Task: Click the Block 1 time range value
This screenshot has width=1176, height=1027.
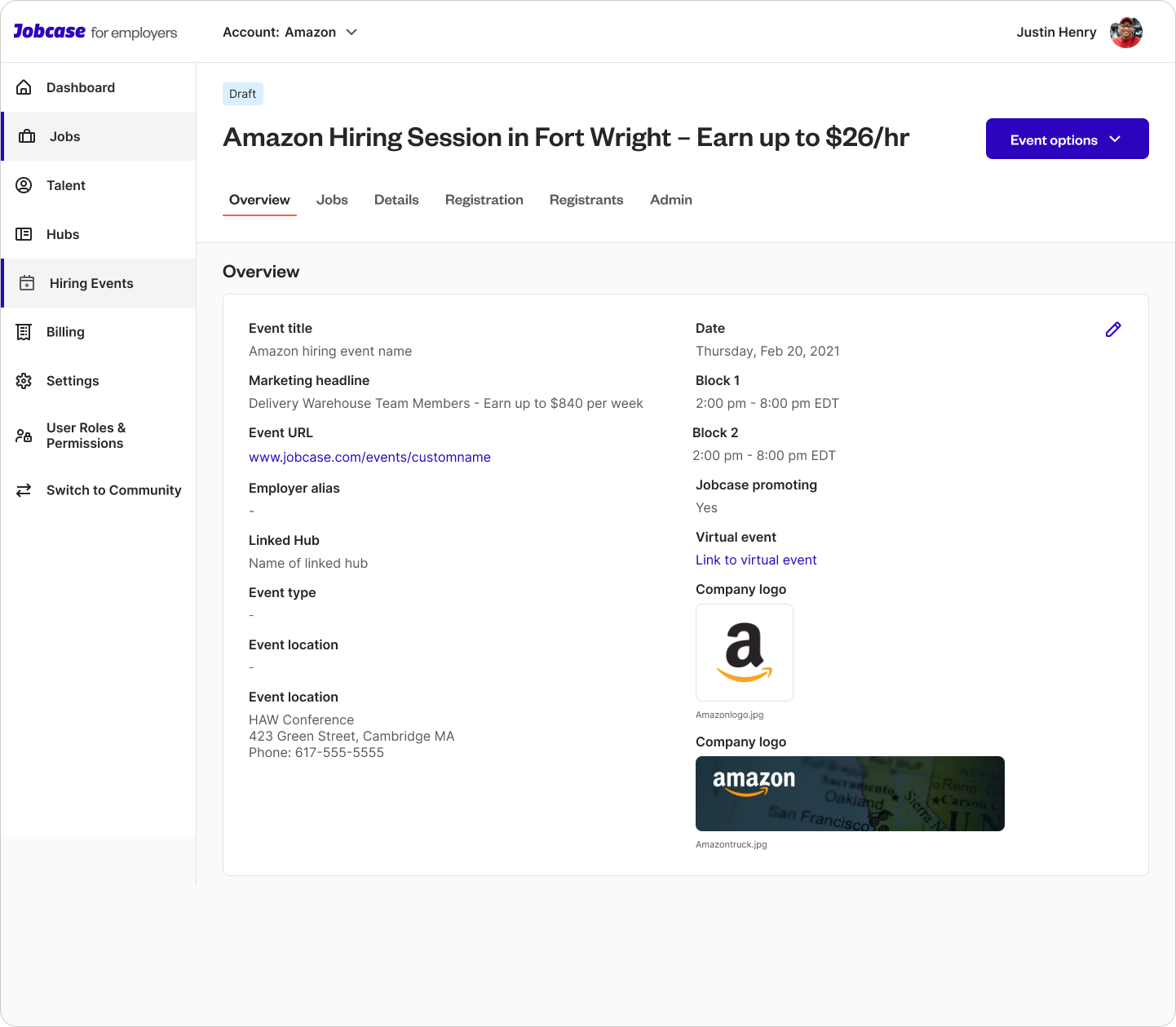Action: coord(767,403)
